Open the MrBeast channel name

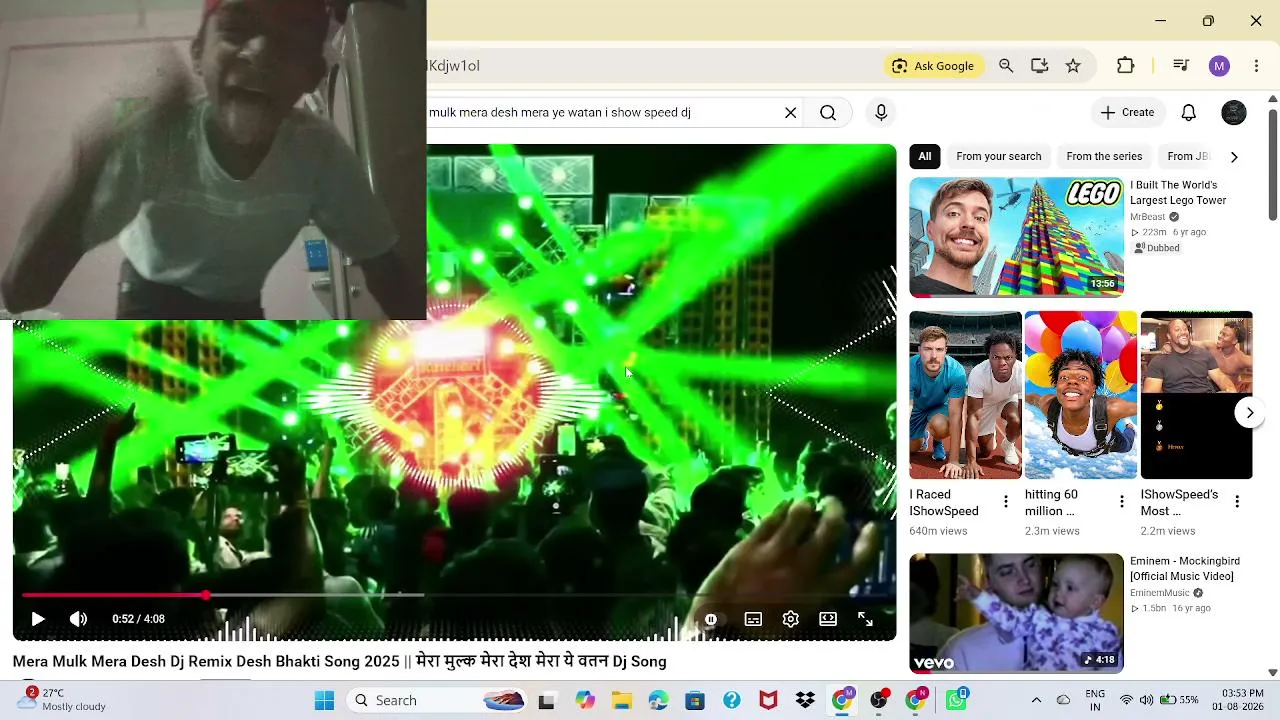[x=1148, y=217]
